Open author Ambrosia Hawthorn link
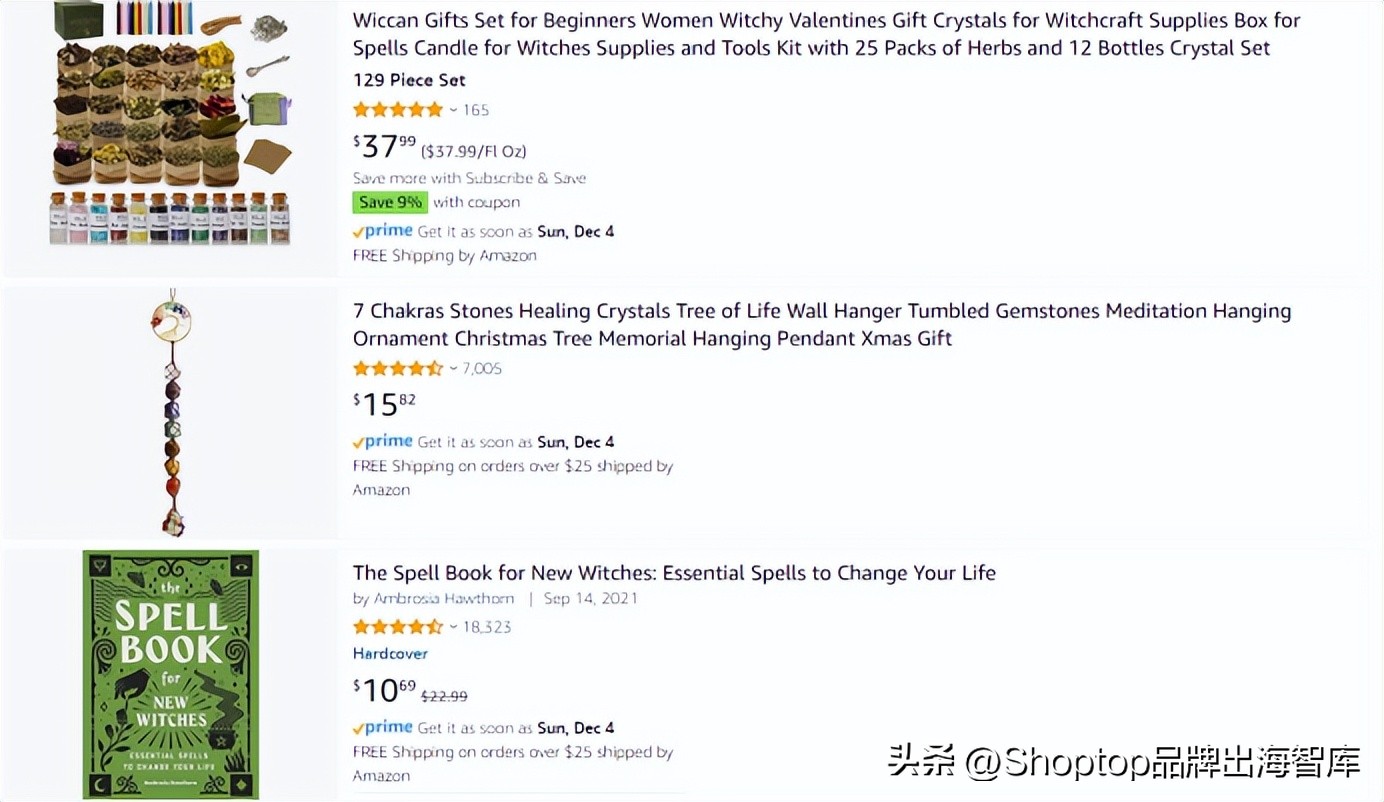 444,599
